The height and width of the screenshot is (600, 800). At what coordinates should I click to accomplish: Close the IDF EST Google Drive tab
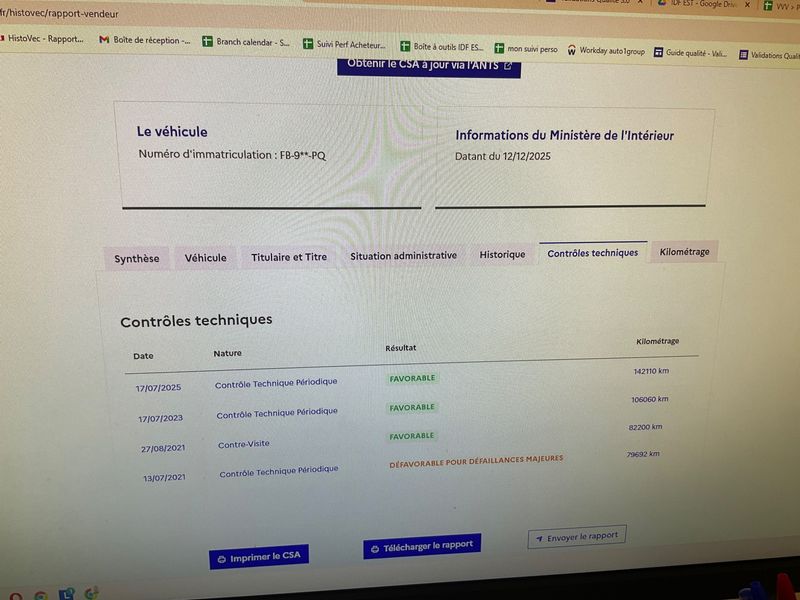click(746, 4)
